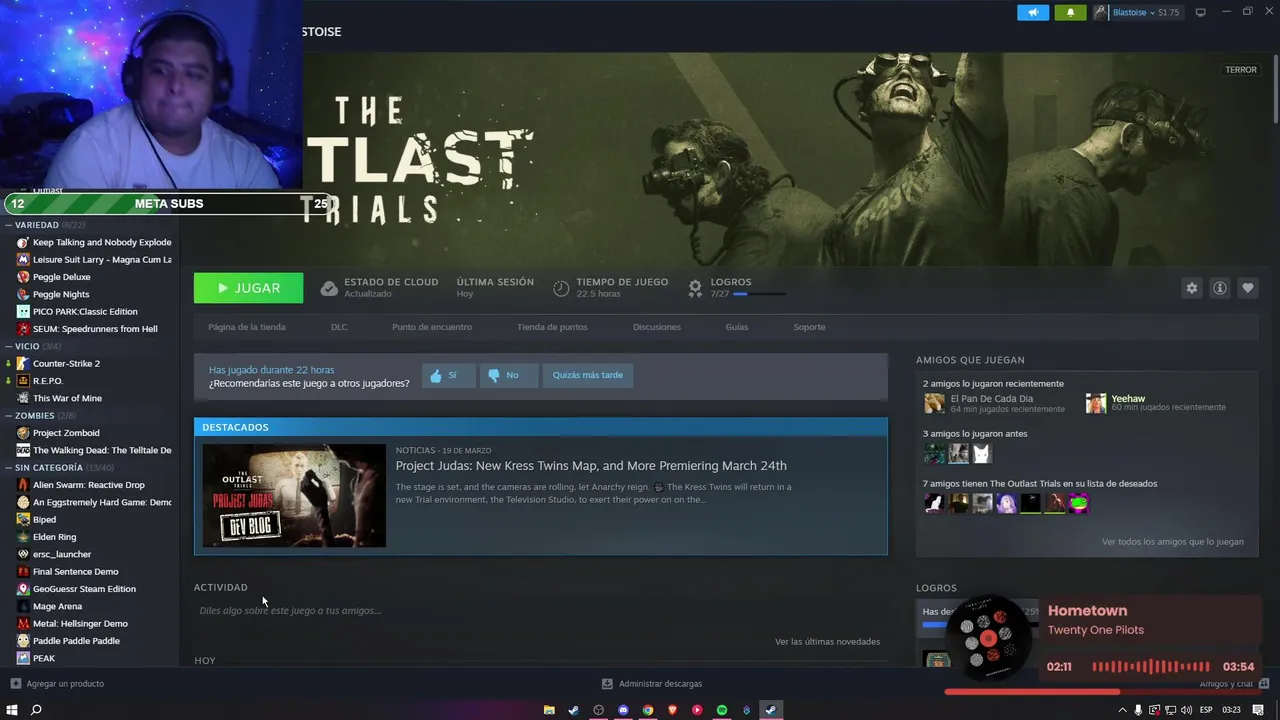1280x720 pixels.
Task: Open Google Chrome from the taskbar
Action: [648, 710]
